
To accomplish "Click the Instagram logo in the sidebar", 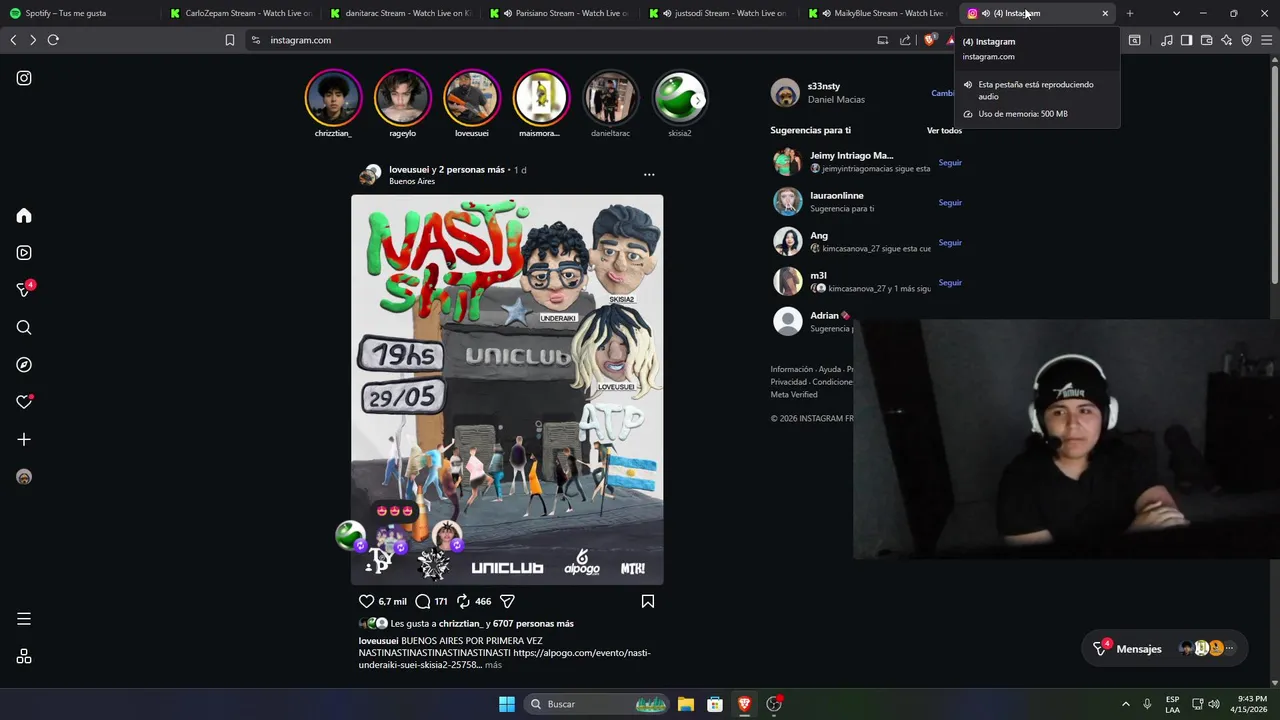I will point(24,78).
